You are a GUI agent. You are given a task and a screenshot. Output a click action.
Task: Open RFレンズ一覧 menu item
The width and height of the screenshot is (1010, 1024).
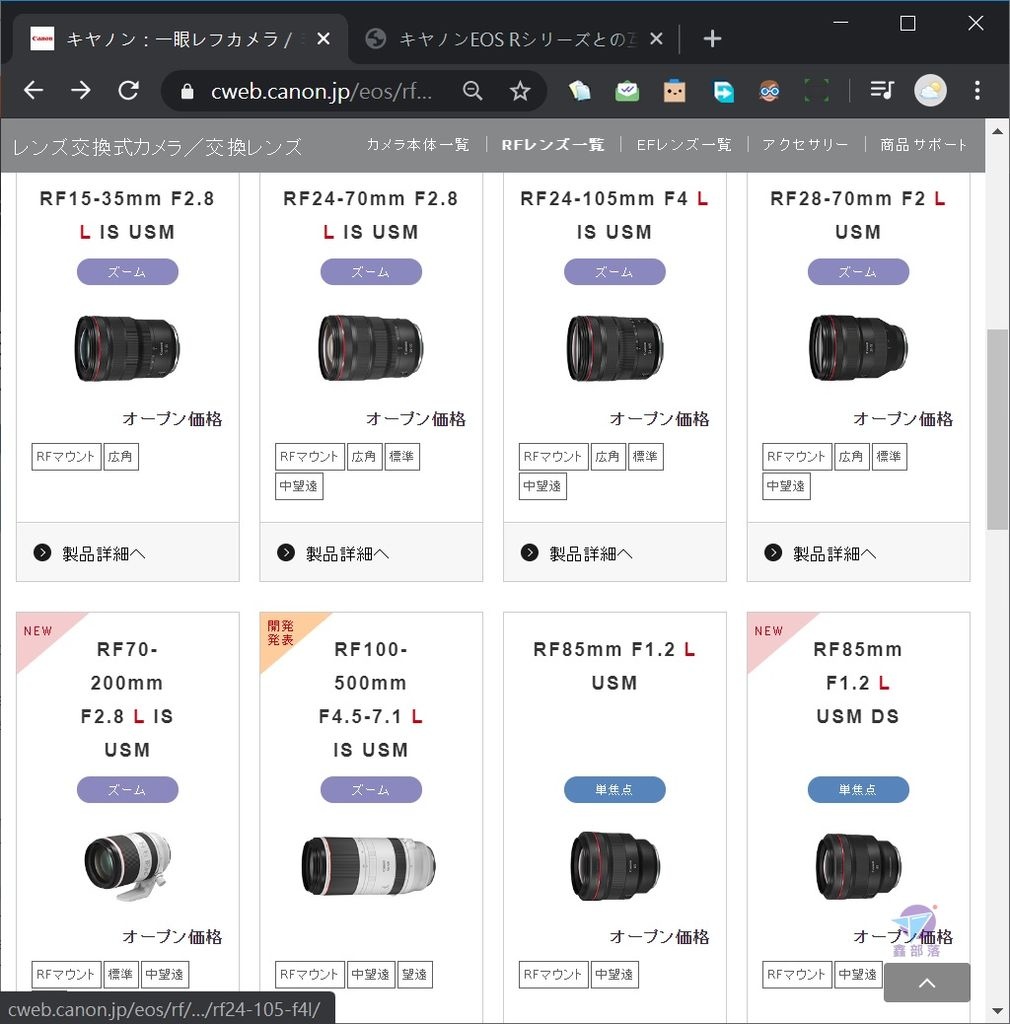[552, 144]
